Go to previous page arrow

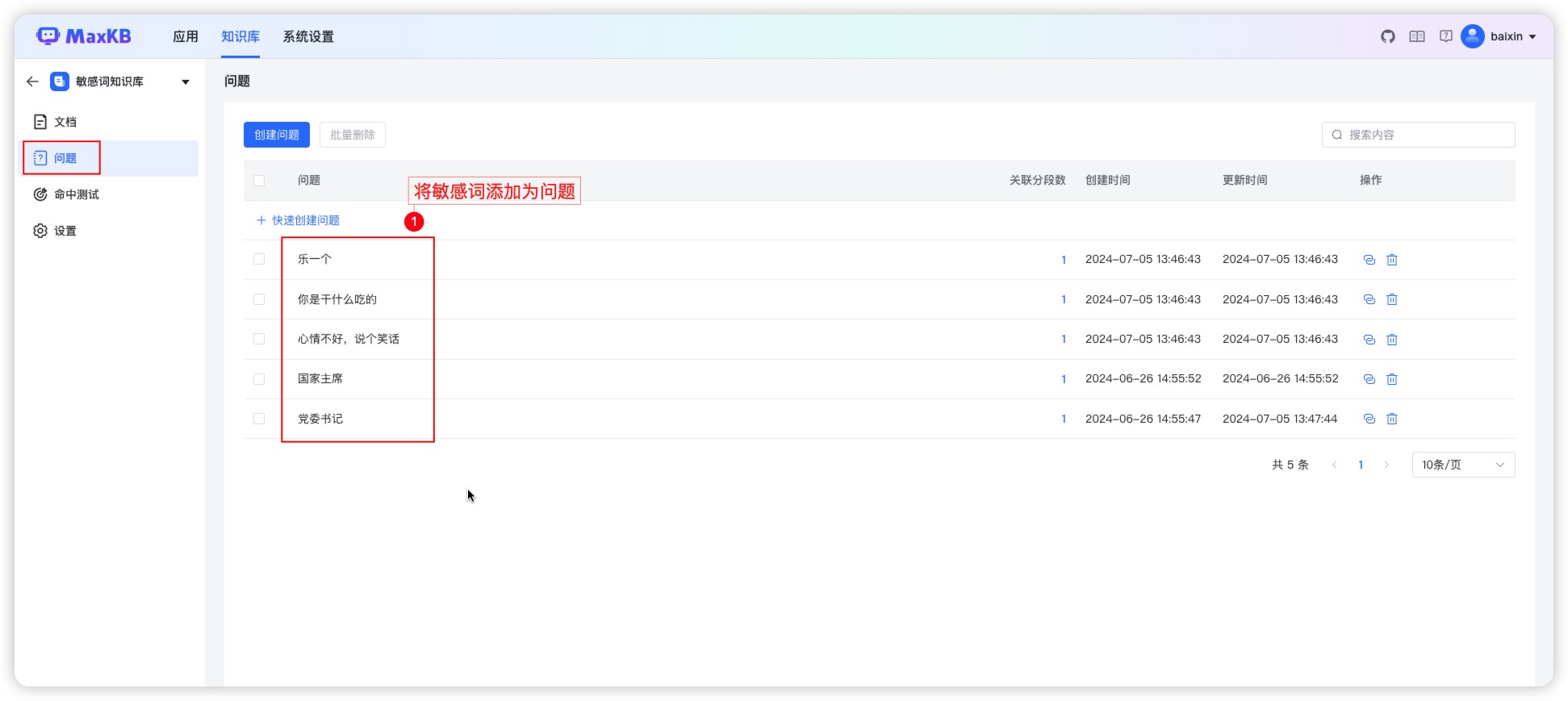click(x=1335, y=465)
